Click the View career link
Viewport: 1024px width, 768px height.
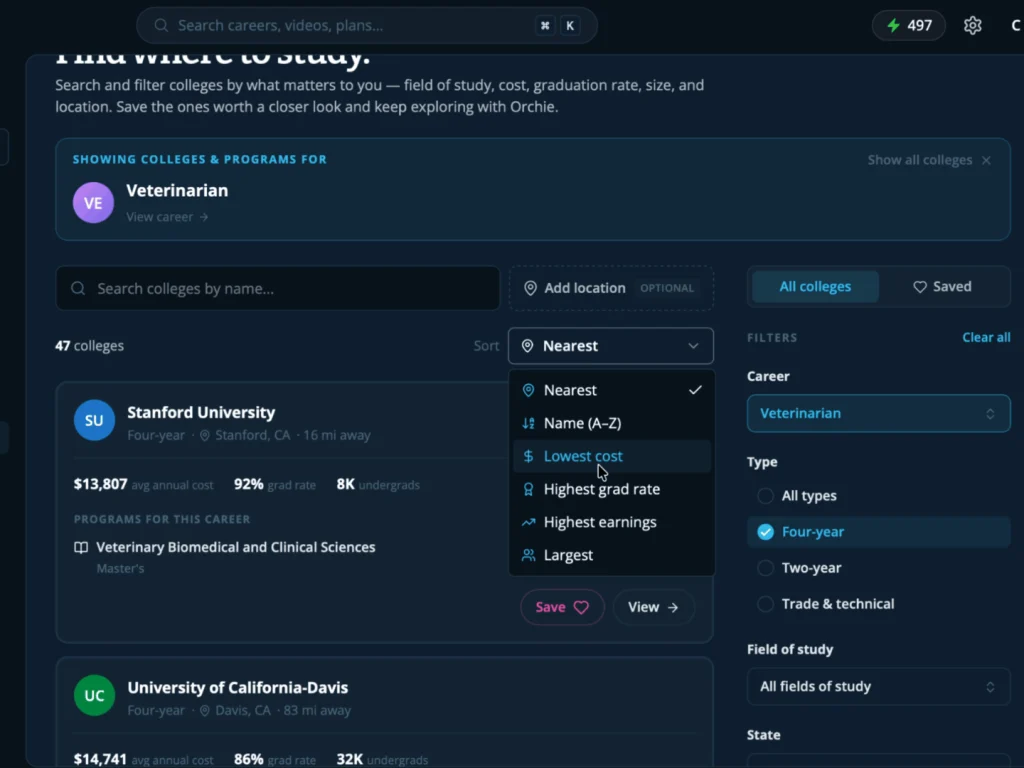click(167, 217)
